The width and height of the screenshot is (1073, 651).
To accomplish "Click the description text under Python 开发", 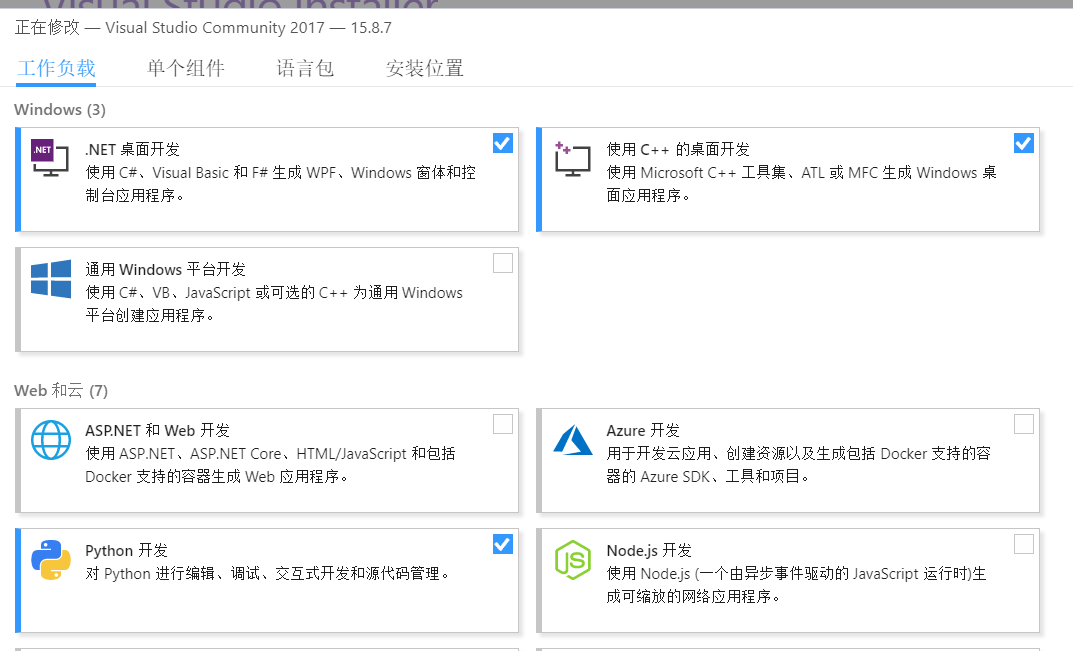I will point(268,574).
